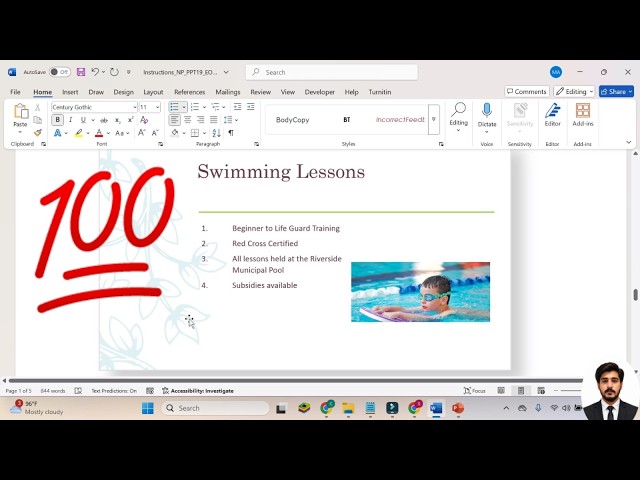640x480 pixels.
Task: Apply the yellow text highlight color
Action: point(78,133)
